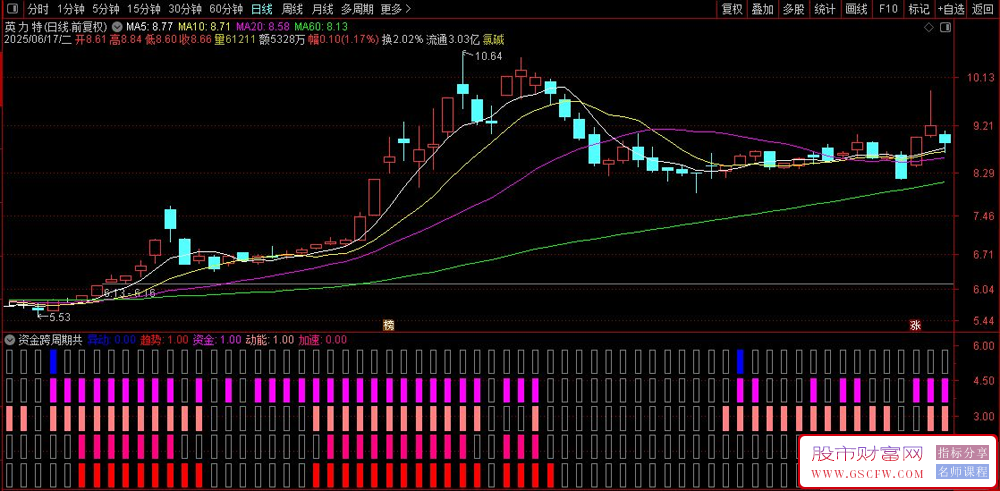Image resolution: width=1000 pixels, height=491 pixels.
Task: Click the 叠加 overlay button
Action: (763, 9)
